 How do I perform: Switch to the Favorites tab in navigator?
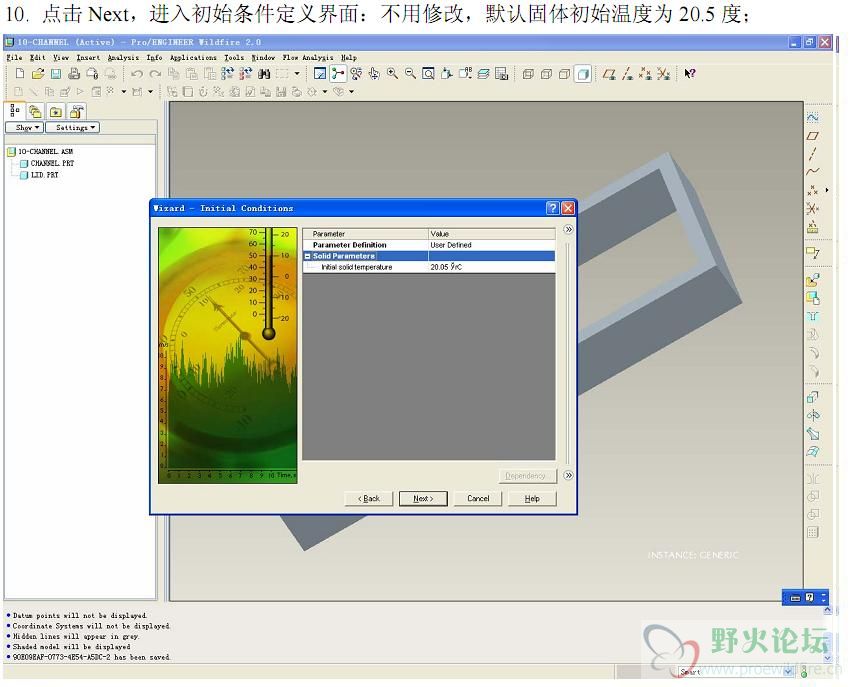tap(55, 112)
